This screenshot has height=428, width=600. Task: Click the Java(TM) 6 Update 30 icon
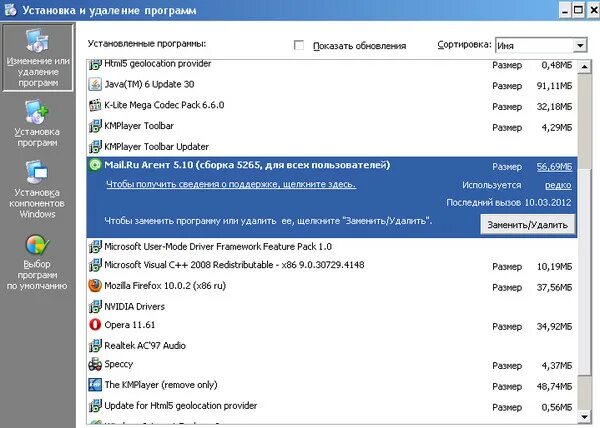coord(95,85)
